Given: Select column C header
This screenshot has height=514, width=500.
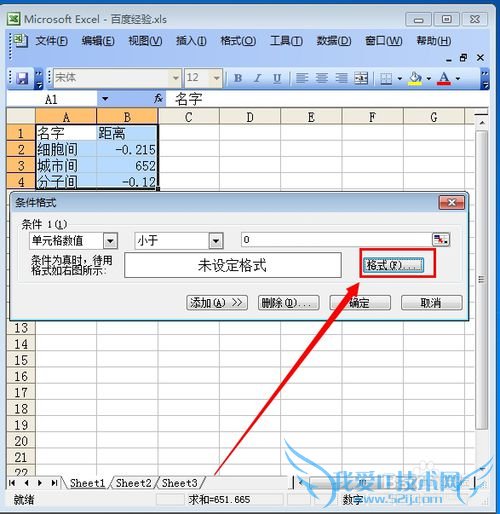Looking at the screenshot, I should 188,117.
